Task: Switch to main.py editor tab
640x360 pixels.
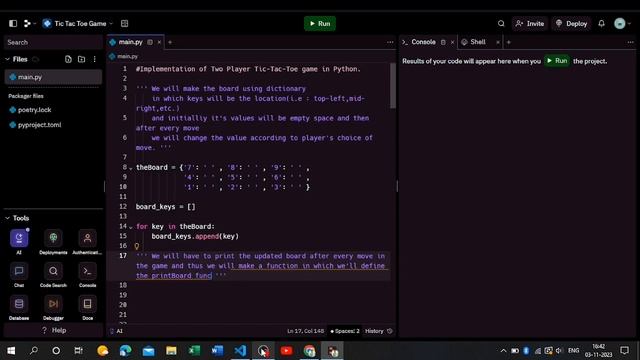Action: [130, 42]
